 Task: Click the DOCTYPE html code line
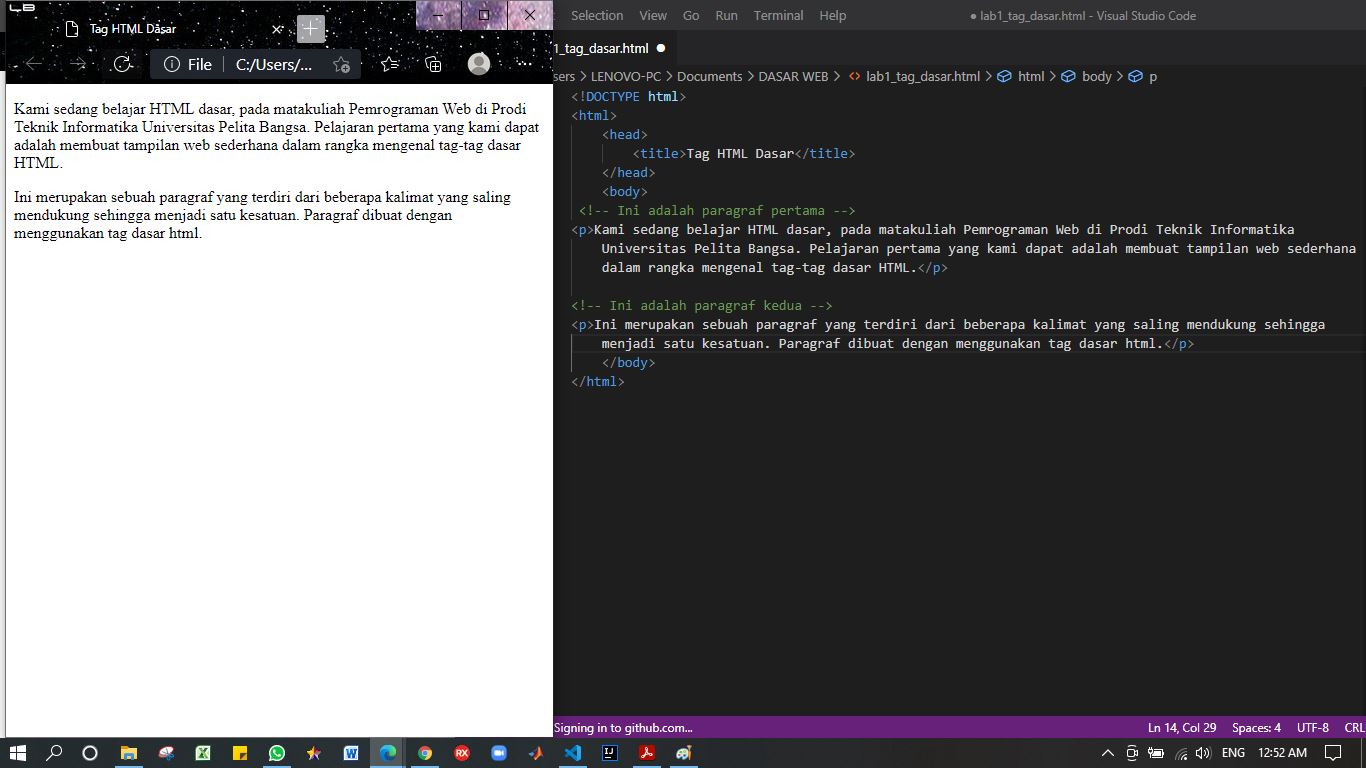coord(629,96)
